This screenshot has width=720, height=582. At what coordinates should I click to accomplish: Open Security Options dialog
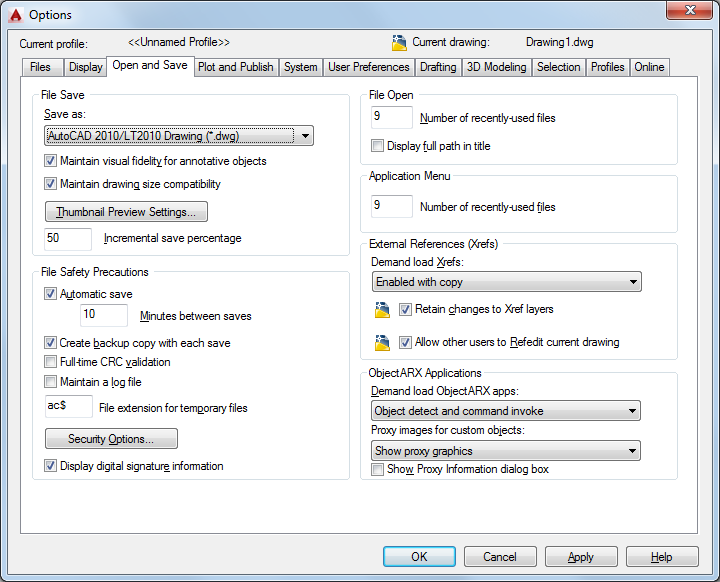(111, 439)
